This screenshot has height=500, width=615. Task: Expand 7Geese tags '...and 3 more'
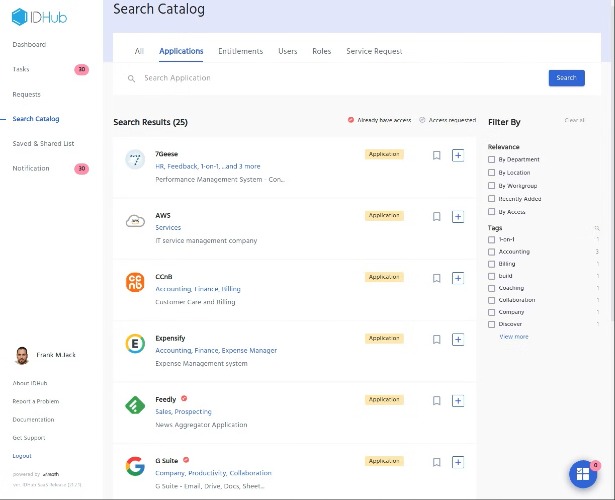point(241,166)
